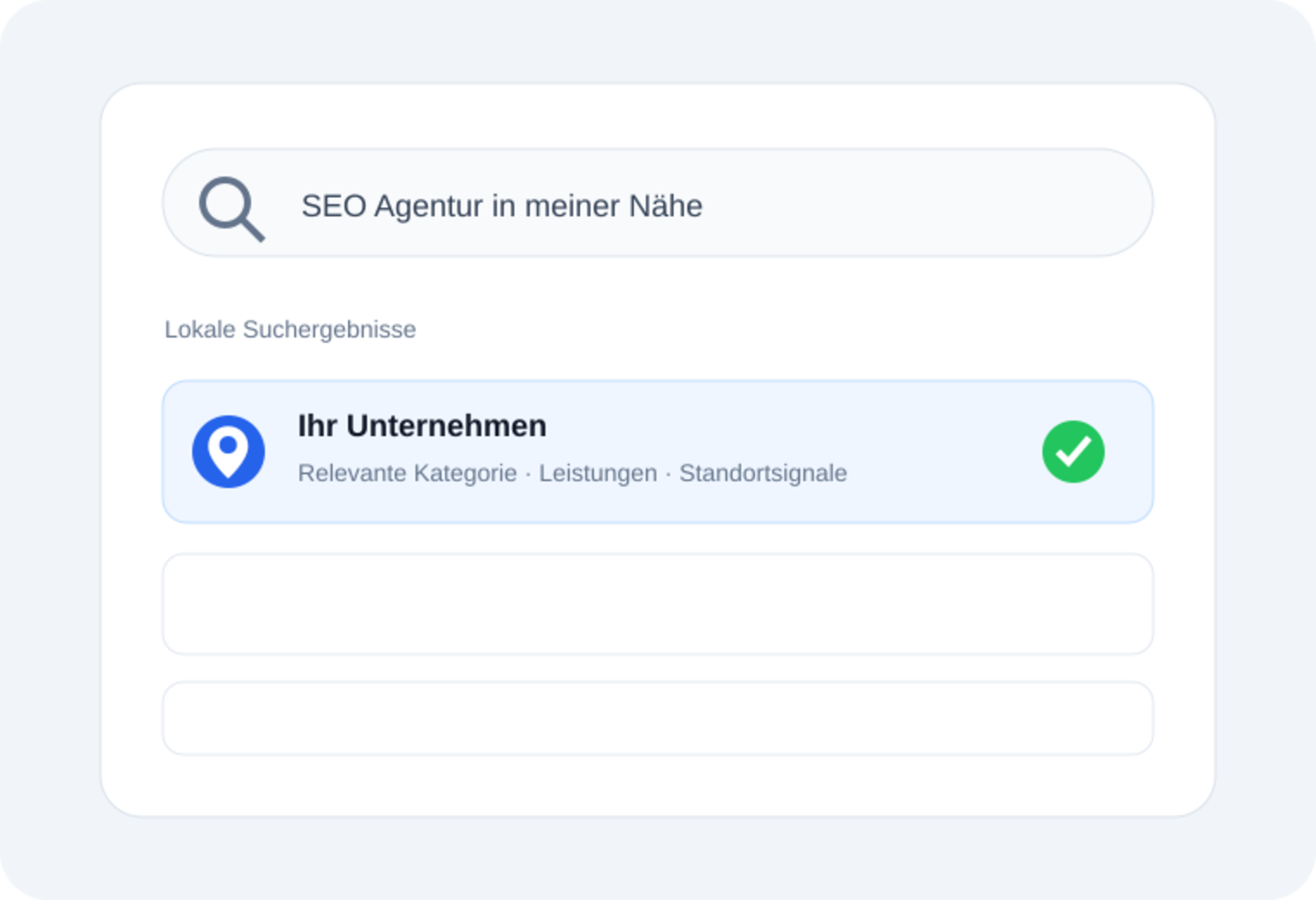This screenshot has height=900, width=1316.
Task: Select the 'Ihr Unternehmen' result title
Action: coord(423,426)
